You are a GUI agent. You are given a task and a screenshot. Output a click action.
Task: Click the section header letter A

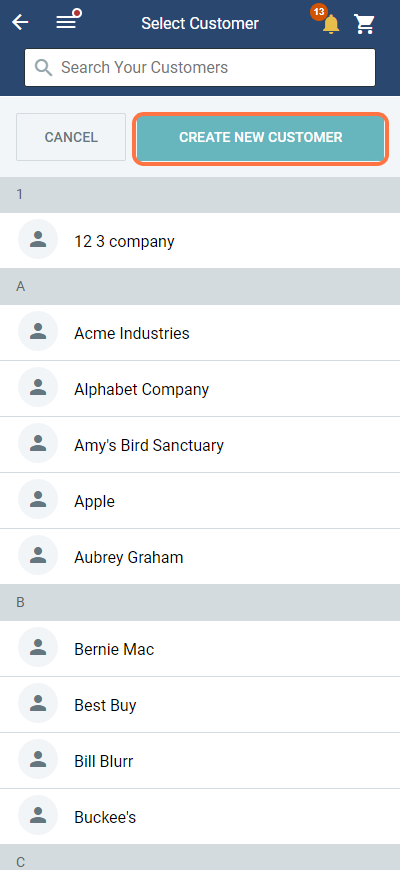[x=21, y=287]
